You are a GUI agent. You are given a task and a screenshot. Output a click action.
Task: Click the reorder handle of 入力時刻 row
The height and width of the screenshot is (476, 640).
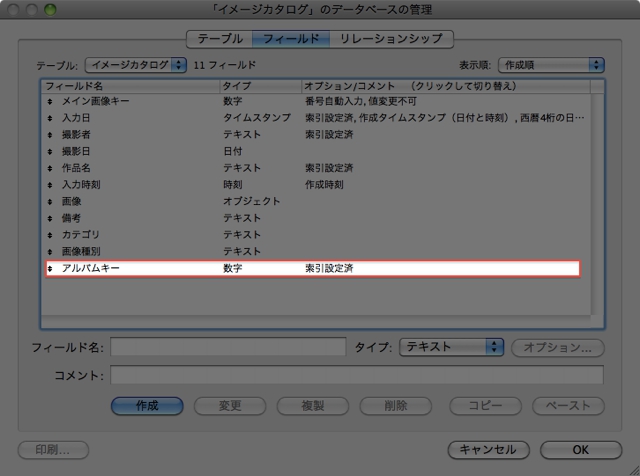[50, 185]
